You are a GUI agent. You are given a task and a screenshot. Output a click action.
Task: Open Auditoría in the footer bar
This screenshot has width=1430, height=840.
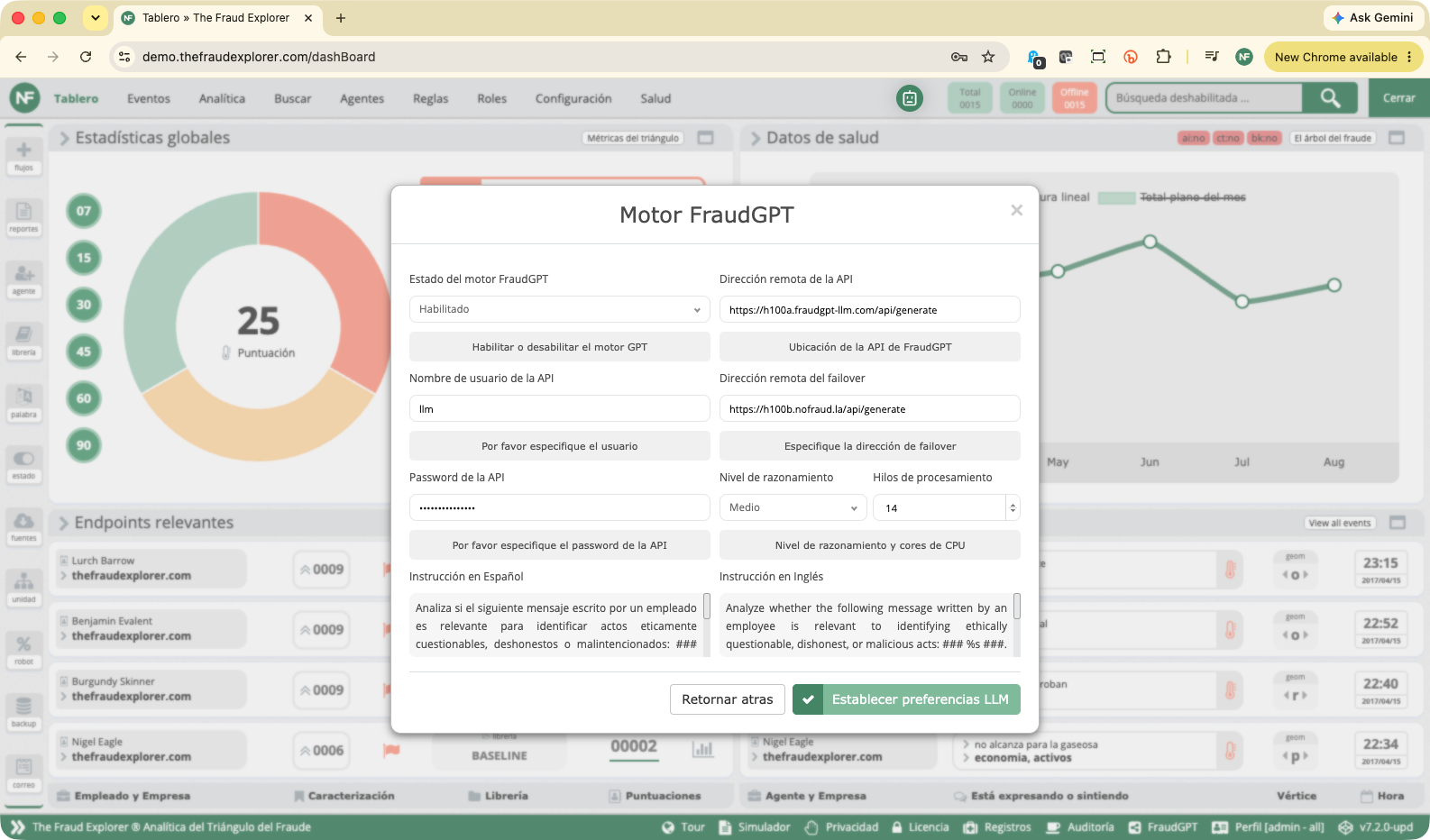coord(1080,827)
